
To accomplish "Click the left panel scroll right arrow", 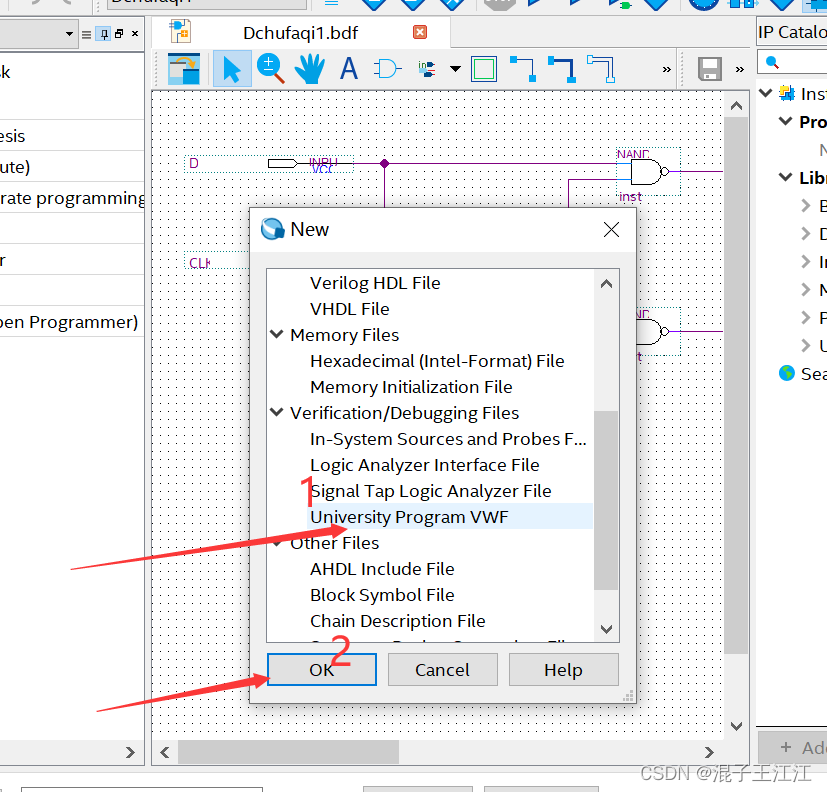I will 130,752.
